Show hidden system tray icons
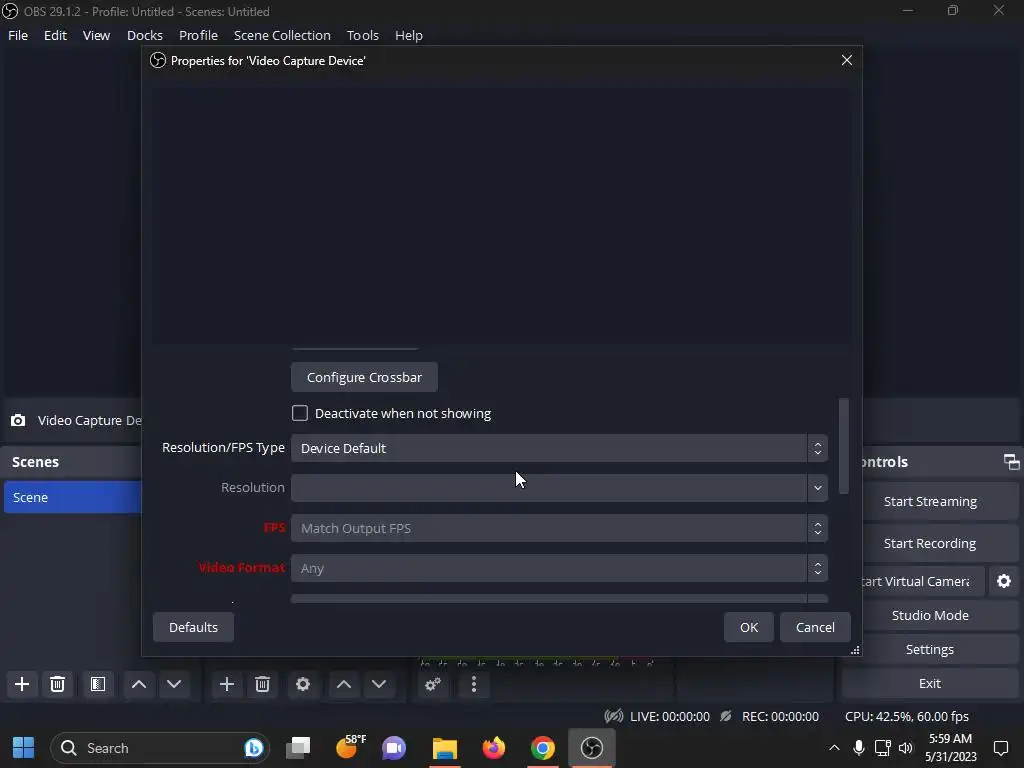1024x768 pixels. pyautogui.click(x=834, y=748)
